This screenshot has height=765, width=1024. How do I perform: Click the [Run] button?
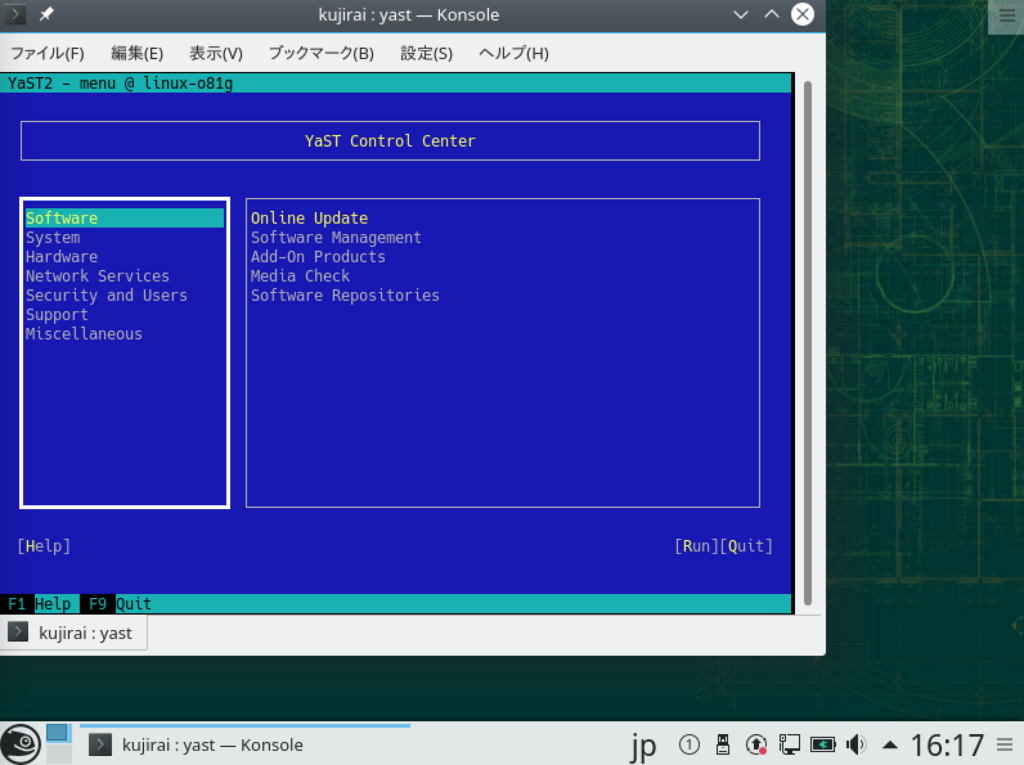[x=697, y=546]
